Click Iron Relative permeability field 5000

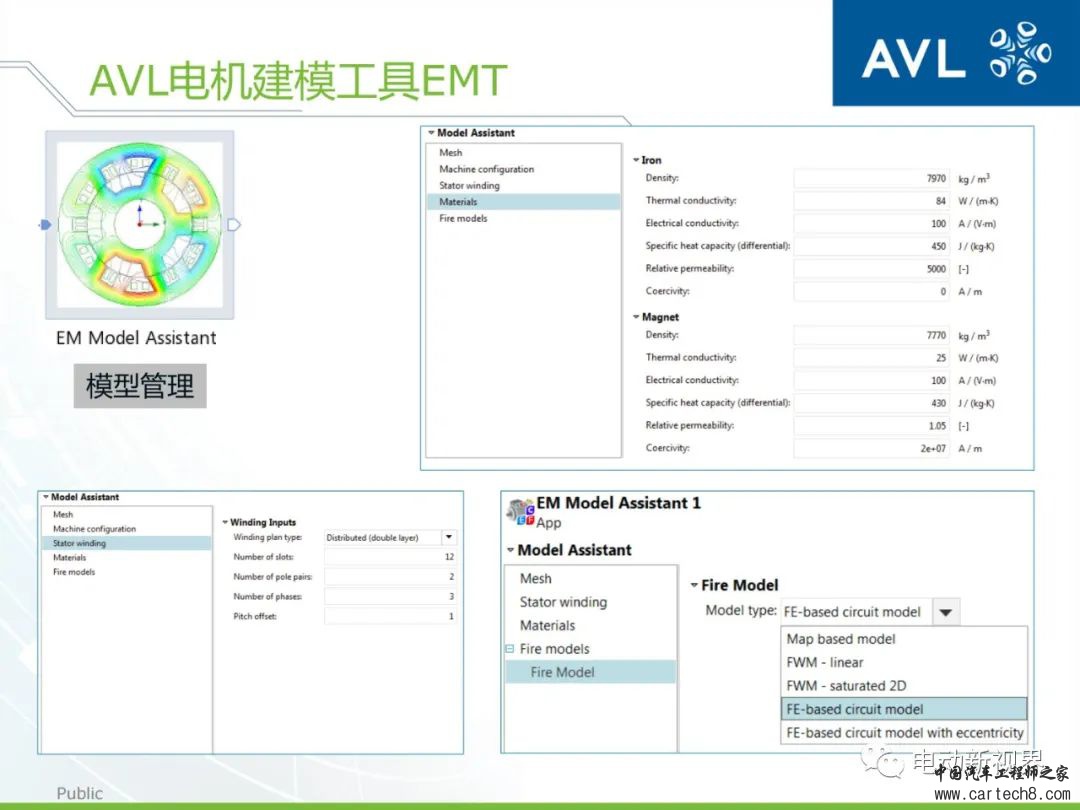tap(871, 269)
